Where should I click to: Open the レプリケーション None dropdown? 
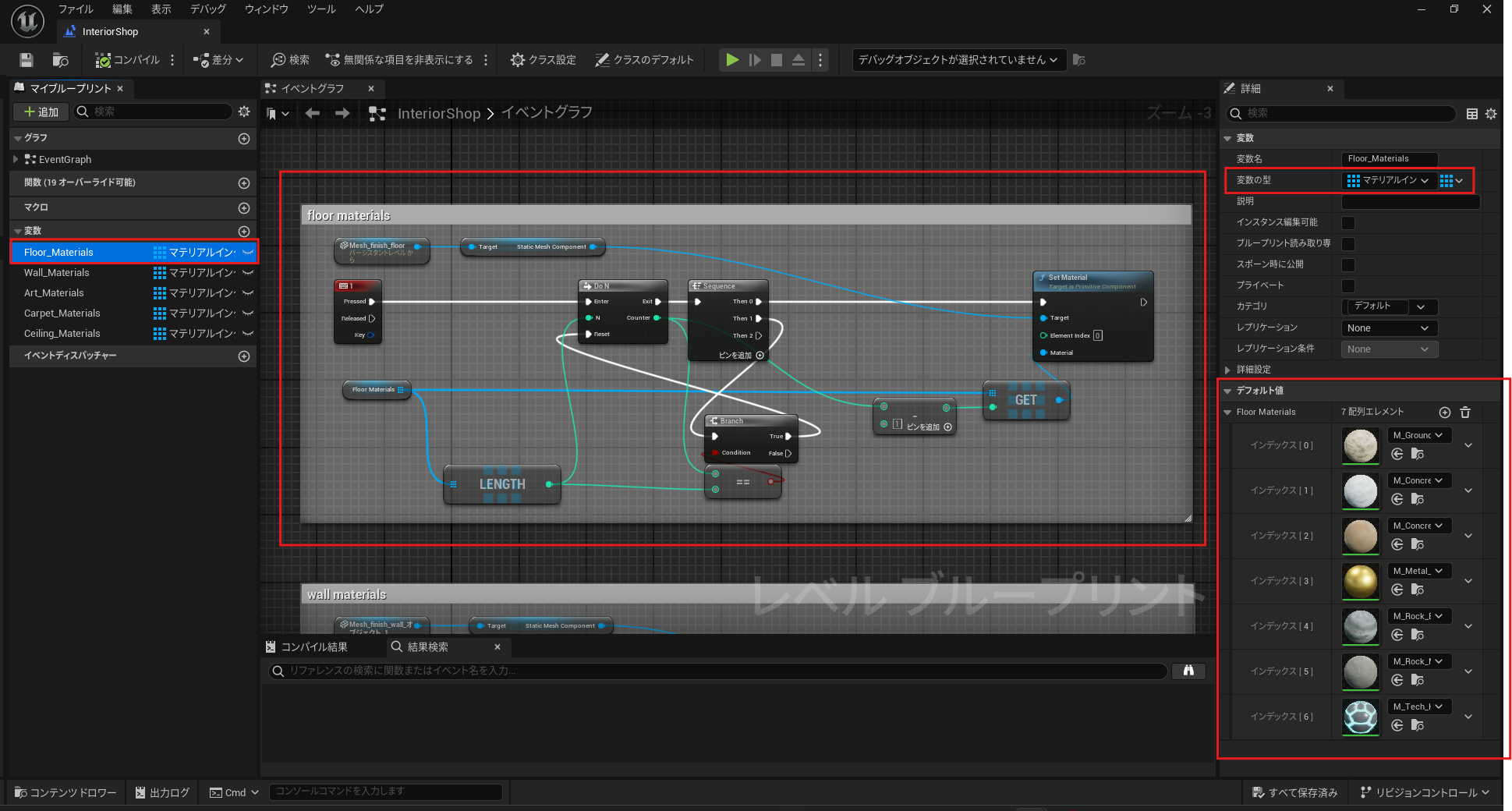click(1388, 328)
